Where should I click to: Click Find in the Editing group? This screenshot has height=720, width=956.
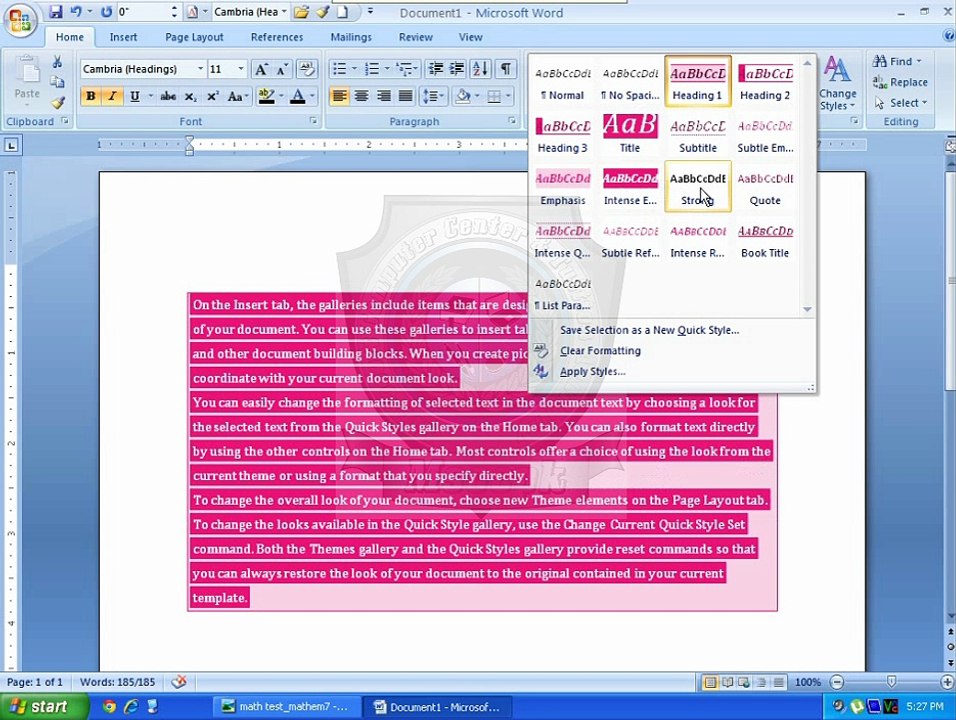tap(897, 61)
